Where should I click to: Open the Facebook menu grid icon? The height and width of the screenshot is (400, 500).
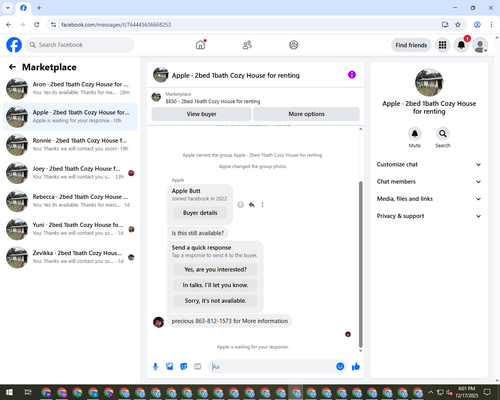coord(442,45)
